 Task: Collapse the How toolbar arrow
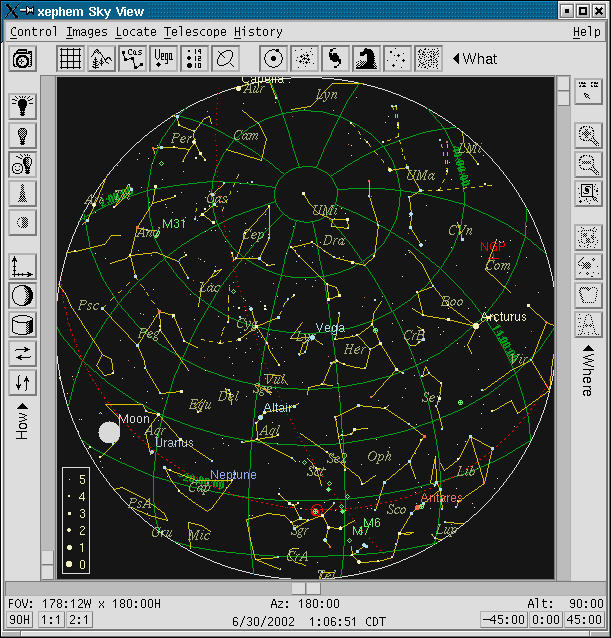tap(22, 406)
